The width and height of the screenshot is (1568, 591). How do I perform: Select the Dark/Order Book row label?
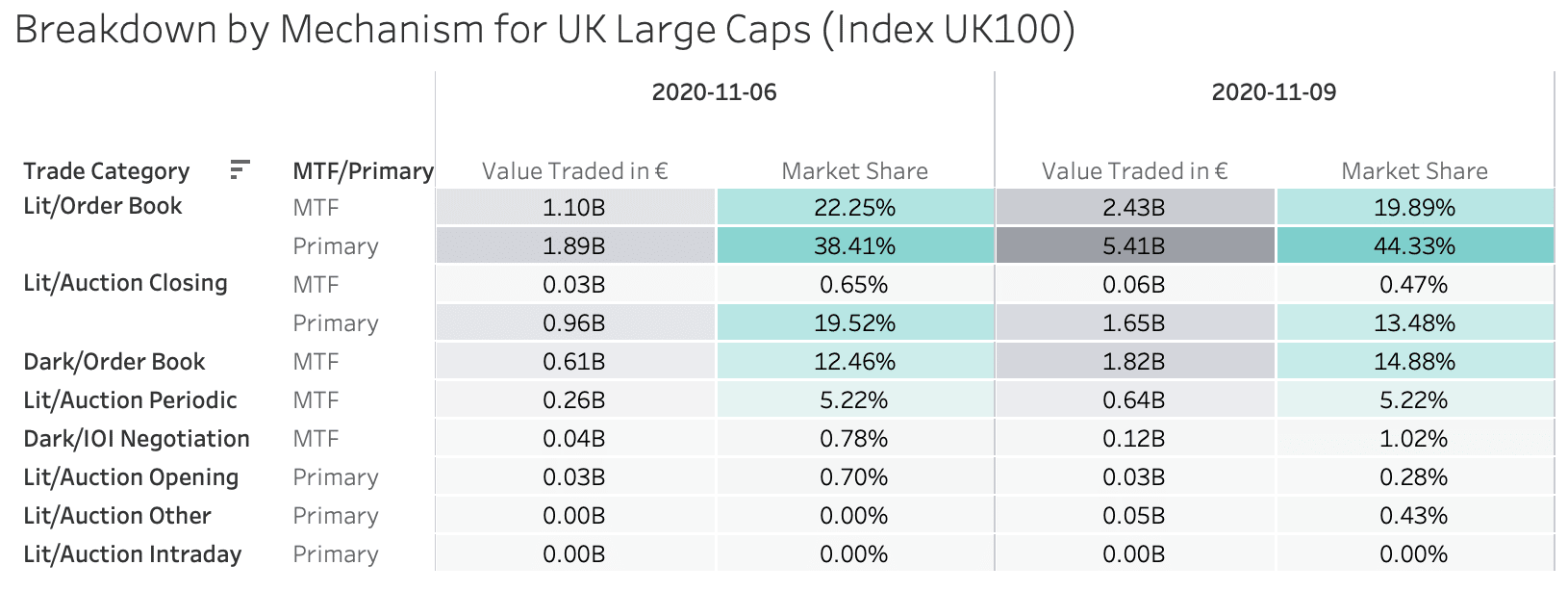[x=114, y=362]
